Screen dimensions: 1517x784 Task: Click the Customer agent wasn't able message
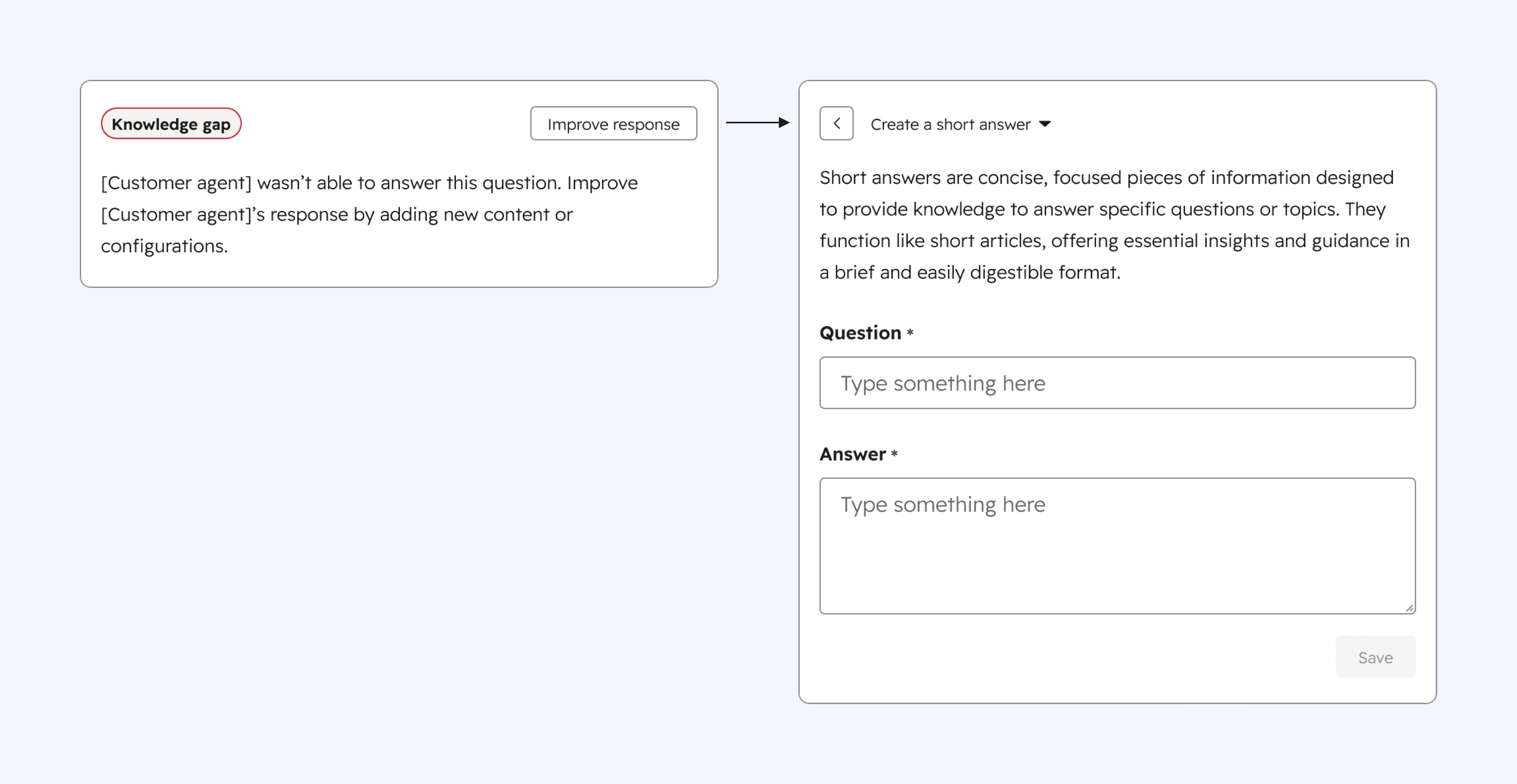click(368, 214)
